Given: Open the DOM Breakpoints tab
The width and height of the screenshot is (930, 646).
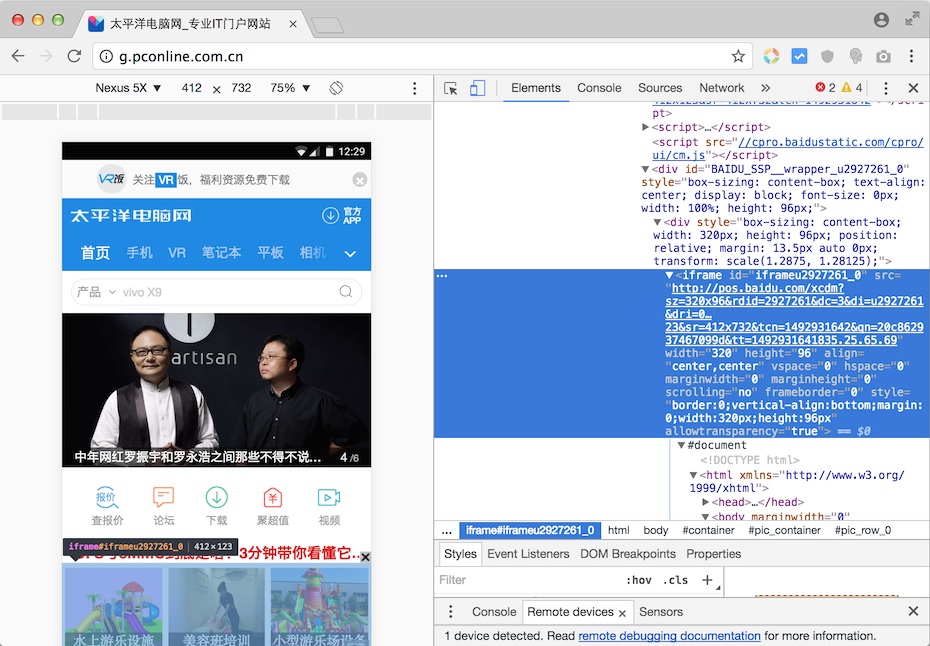Looking at the screenshot, I should (628, 553).
